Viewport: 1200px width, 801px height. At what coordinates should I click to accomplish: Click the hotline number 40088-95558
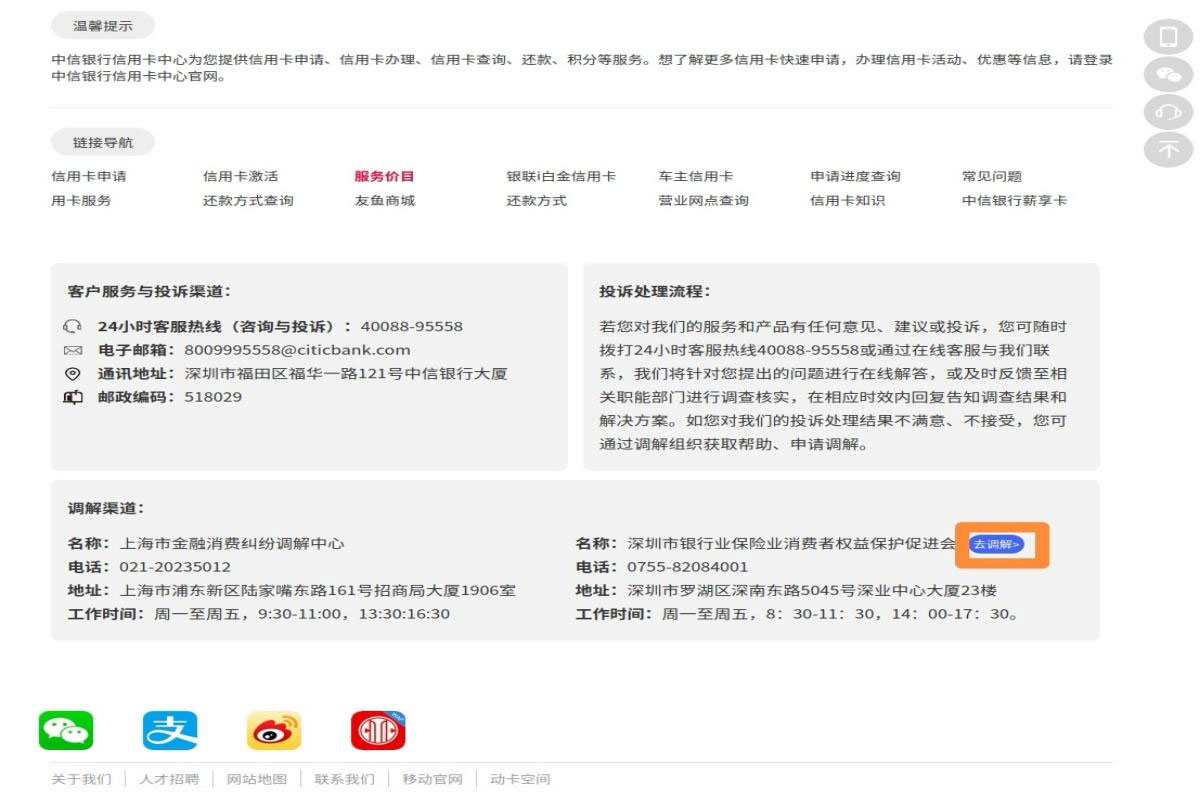point(412,326)
